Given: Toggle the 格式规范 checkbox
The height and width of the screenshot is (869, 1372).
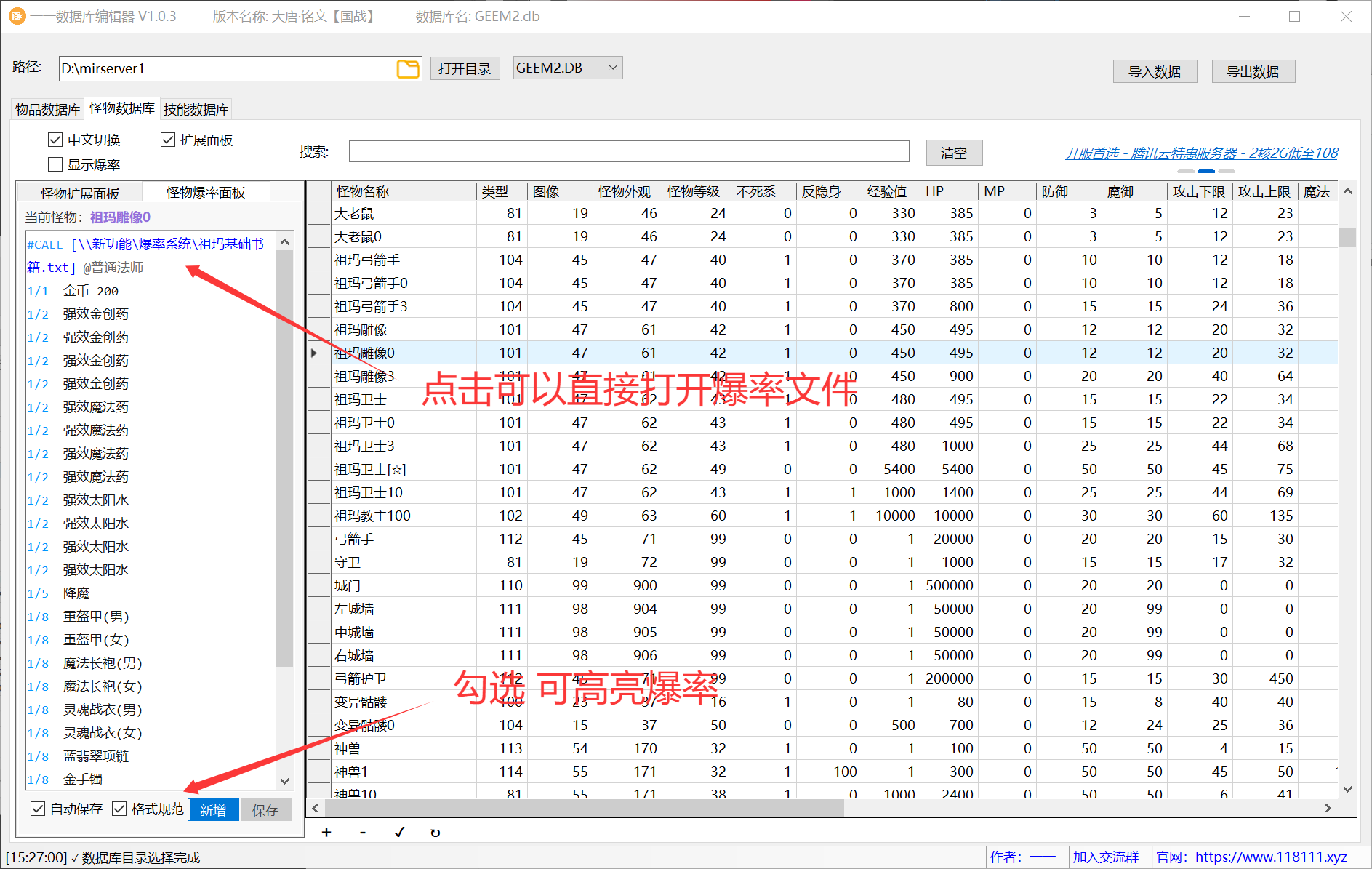Looking at the screenshot, I should point(120,809).
